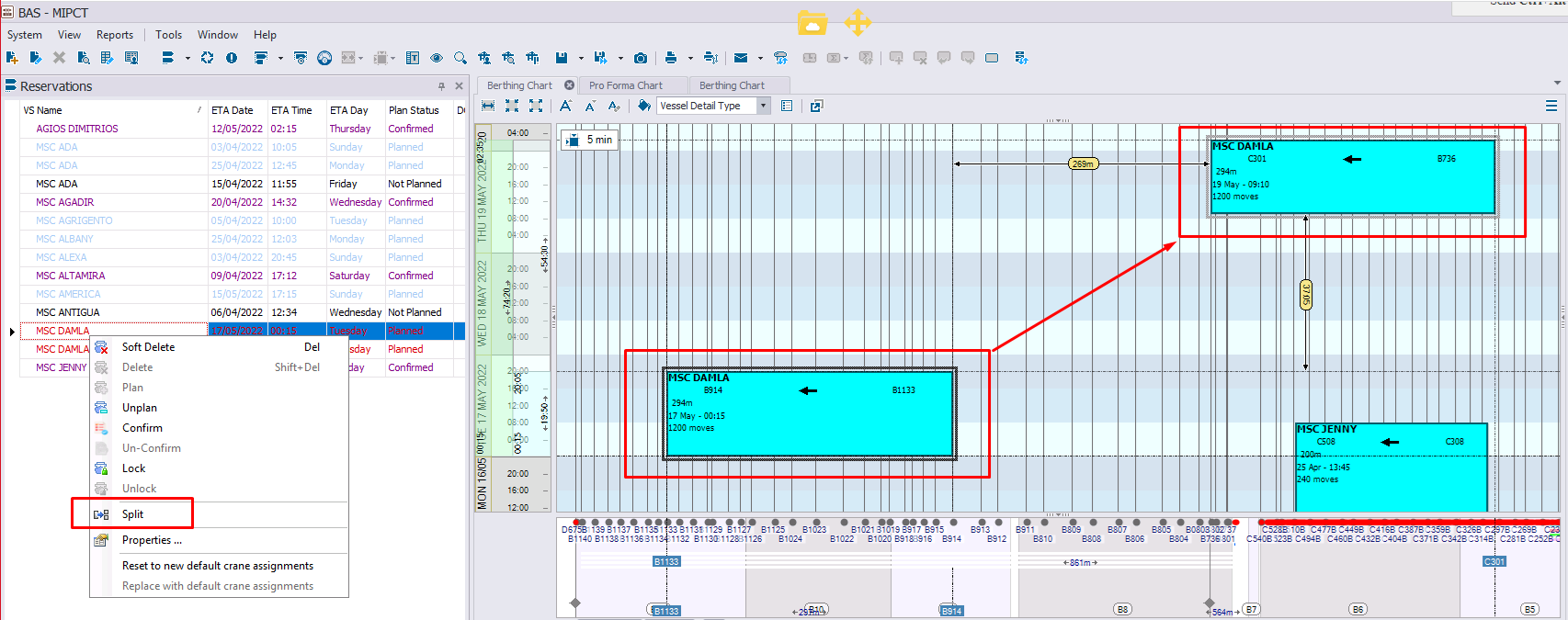The height and width of the screenshot is (620, 1568).
Task: Click the C301 bollard tag on berth axis
Action: (1494, 561)
